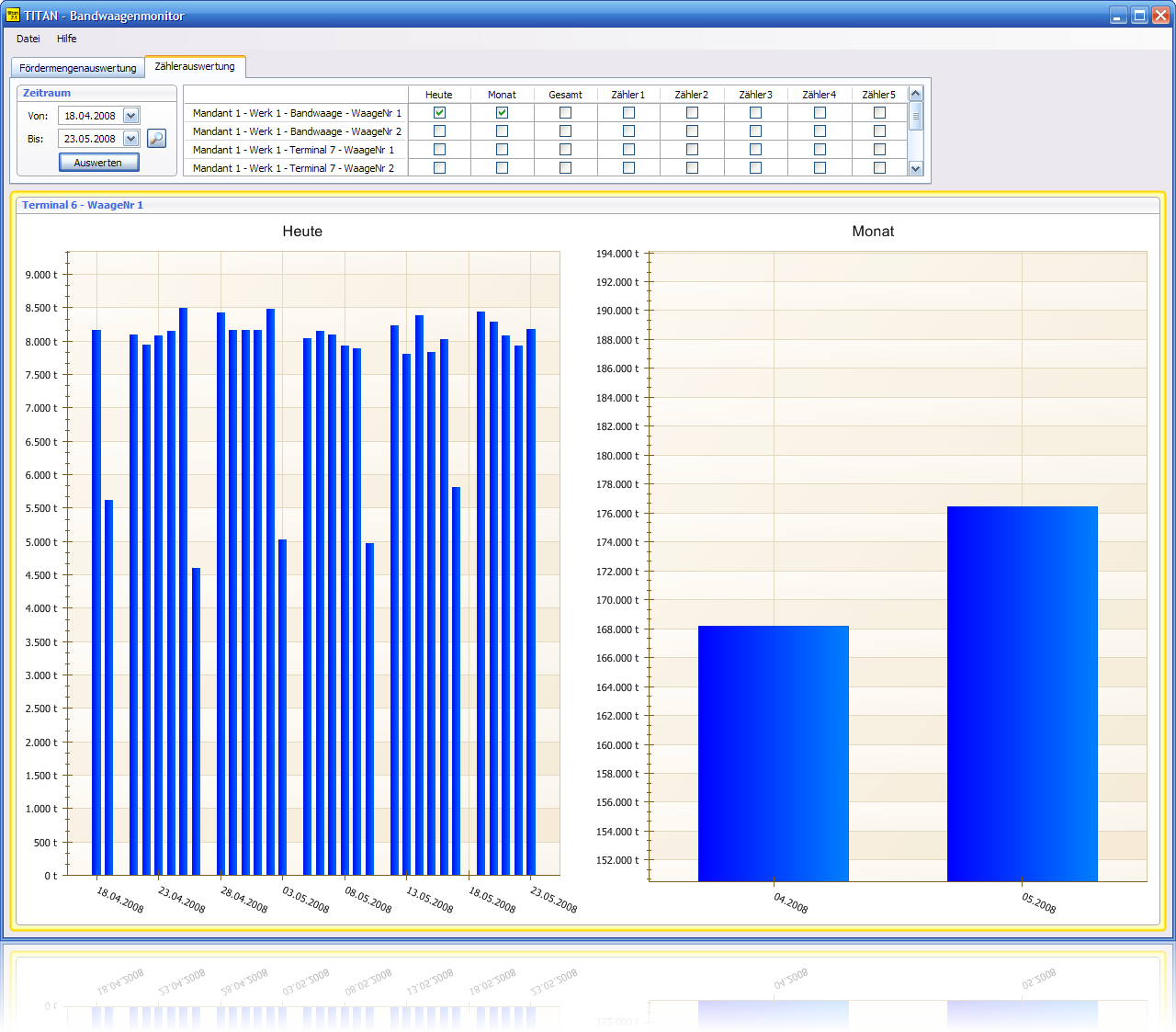This screenshot has height=1032, width=1176.
Task: Enable Gesamt for Bandwaage WaageNr 2
Action: tap(565, 131)
